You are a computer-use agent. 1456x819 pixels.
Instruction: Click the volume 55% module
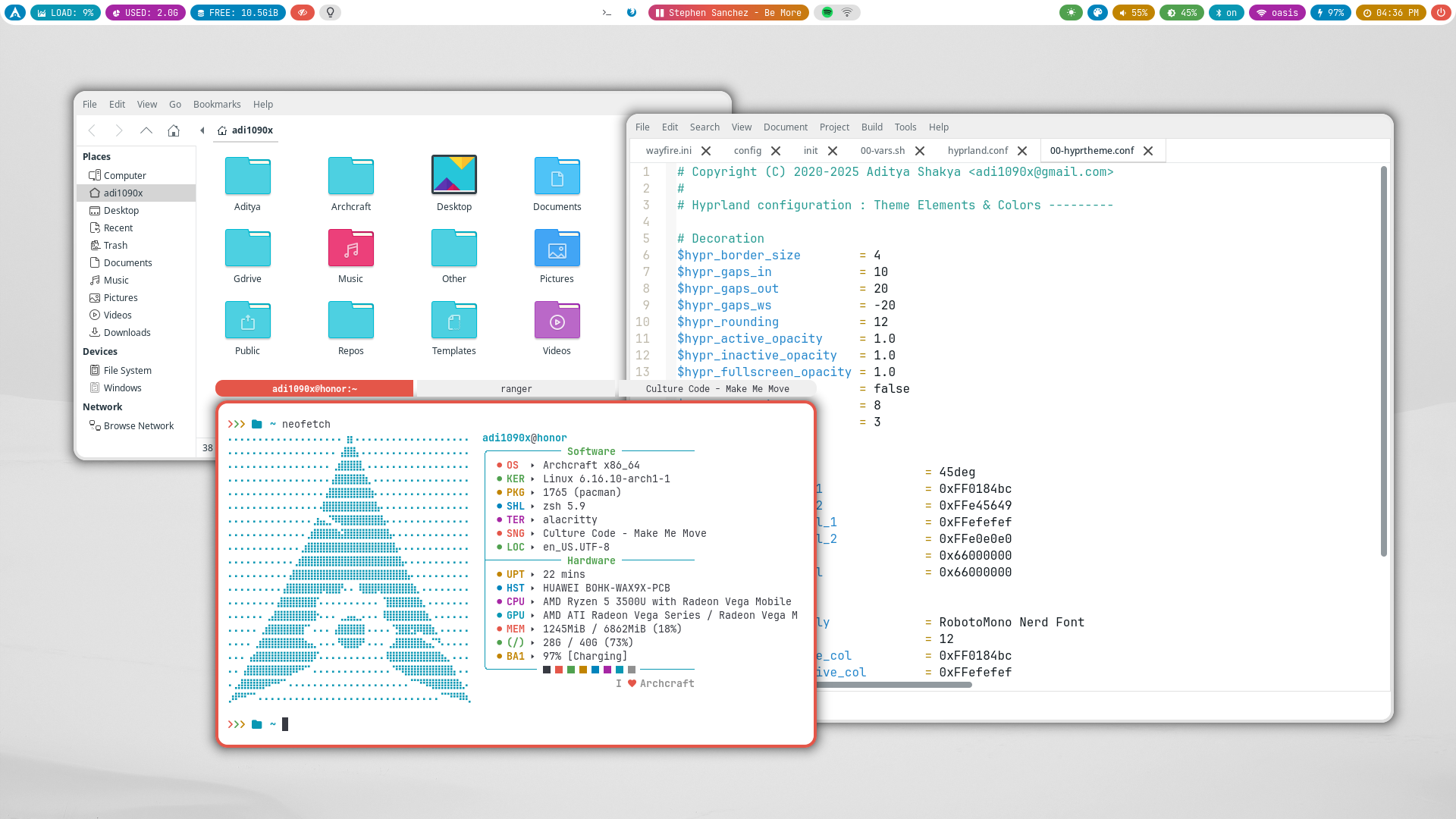point(1134,12)
